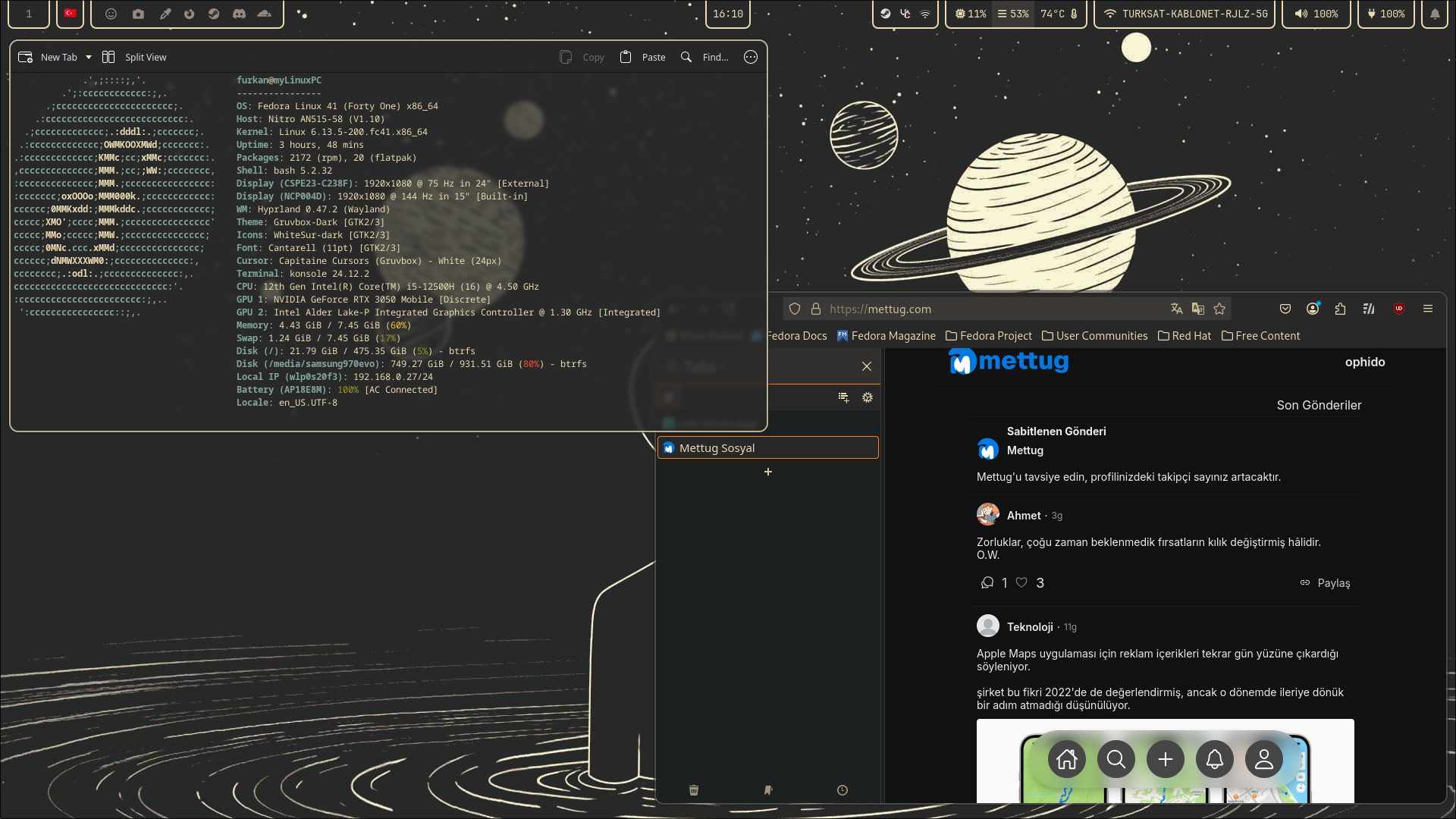This screenshot has height=819, width=1456.
Task: Click the screenshot camera icon
Action: point(138,14)
